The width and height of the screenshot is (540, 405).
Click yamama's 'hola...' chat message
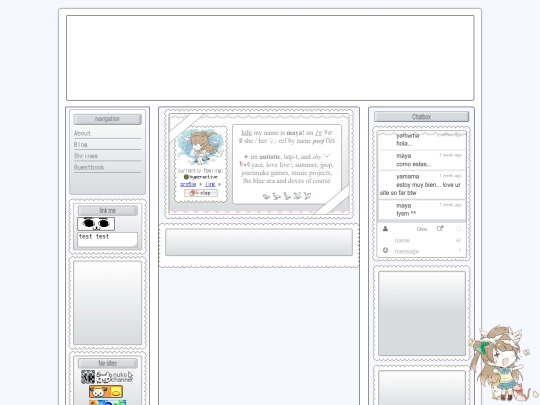404,144
